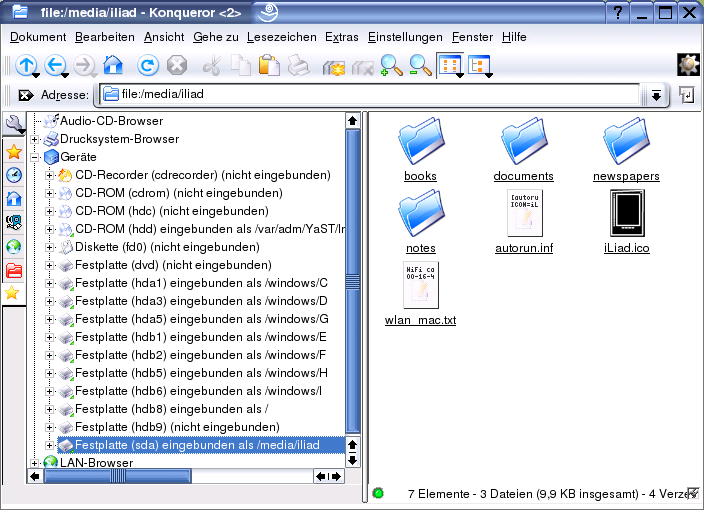Toggle the view link checkbox in the status bar
Image resolution: width=704 pixels, height=510 pixels.
pos(694,492)
